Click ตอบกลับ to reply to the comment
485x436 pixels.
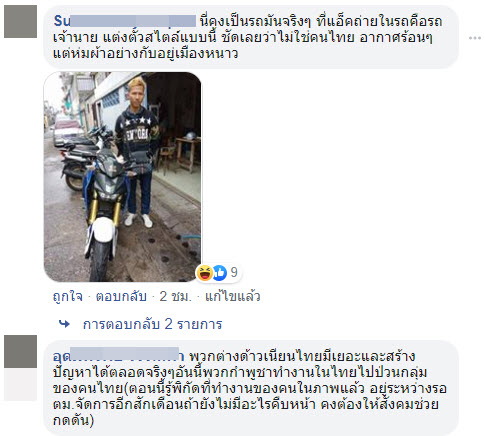tap(121, 296)
